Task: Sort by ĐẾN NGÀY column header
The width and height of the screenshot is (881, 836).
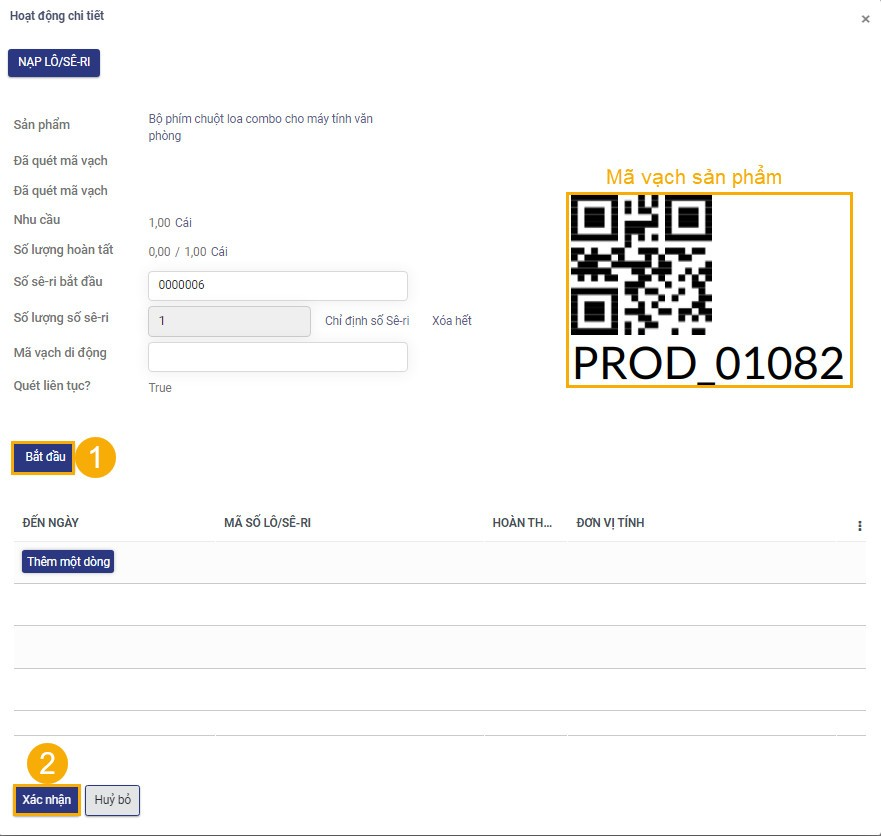Action: (51, 523)
